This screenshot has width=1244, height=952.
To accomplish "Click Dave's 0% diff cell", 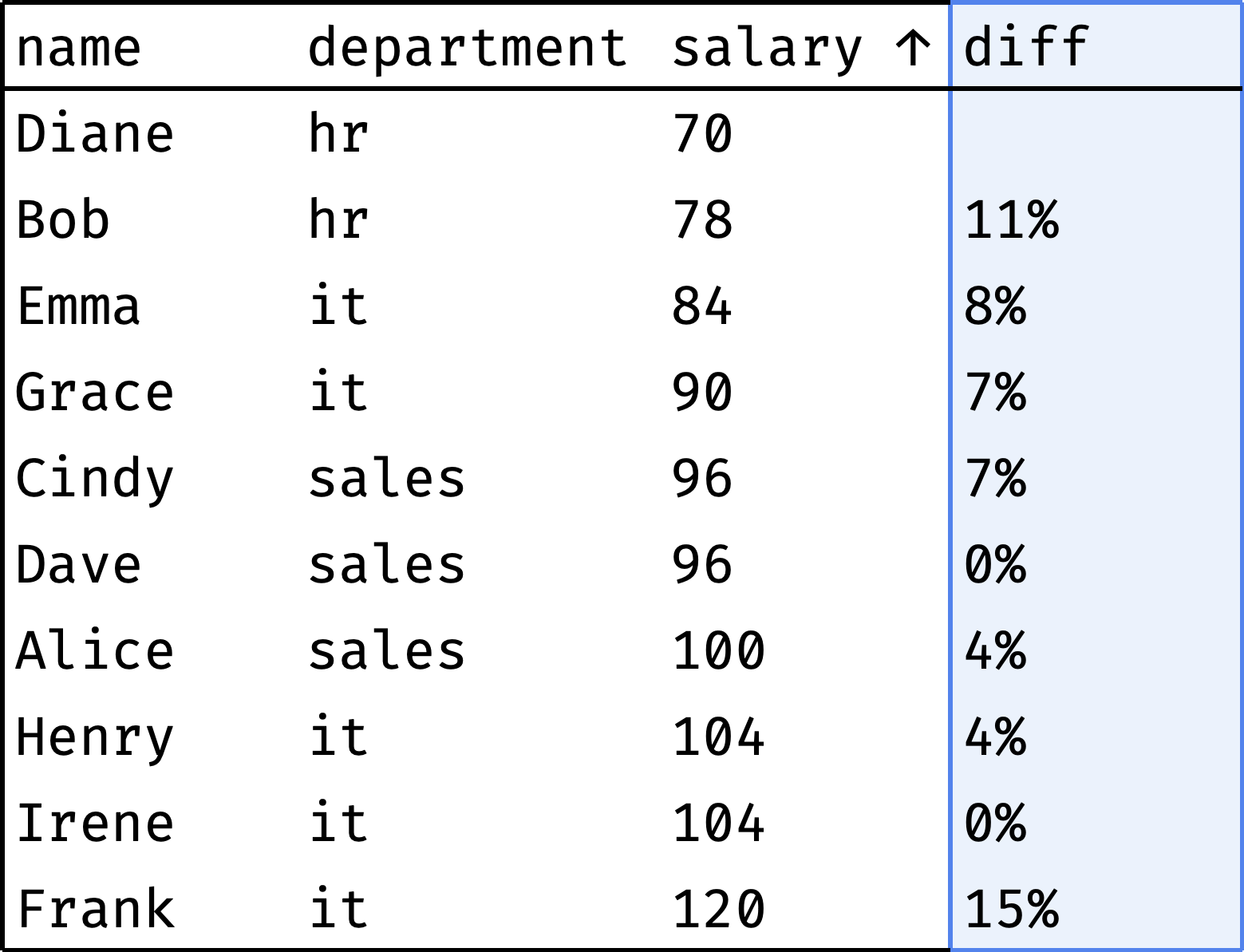I will click(995, 564).
